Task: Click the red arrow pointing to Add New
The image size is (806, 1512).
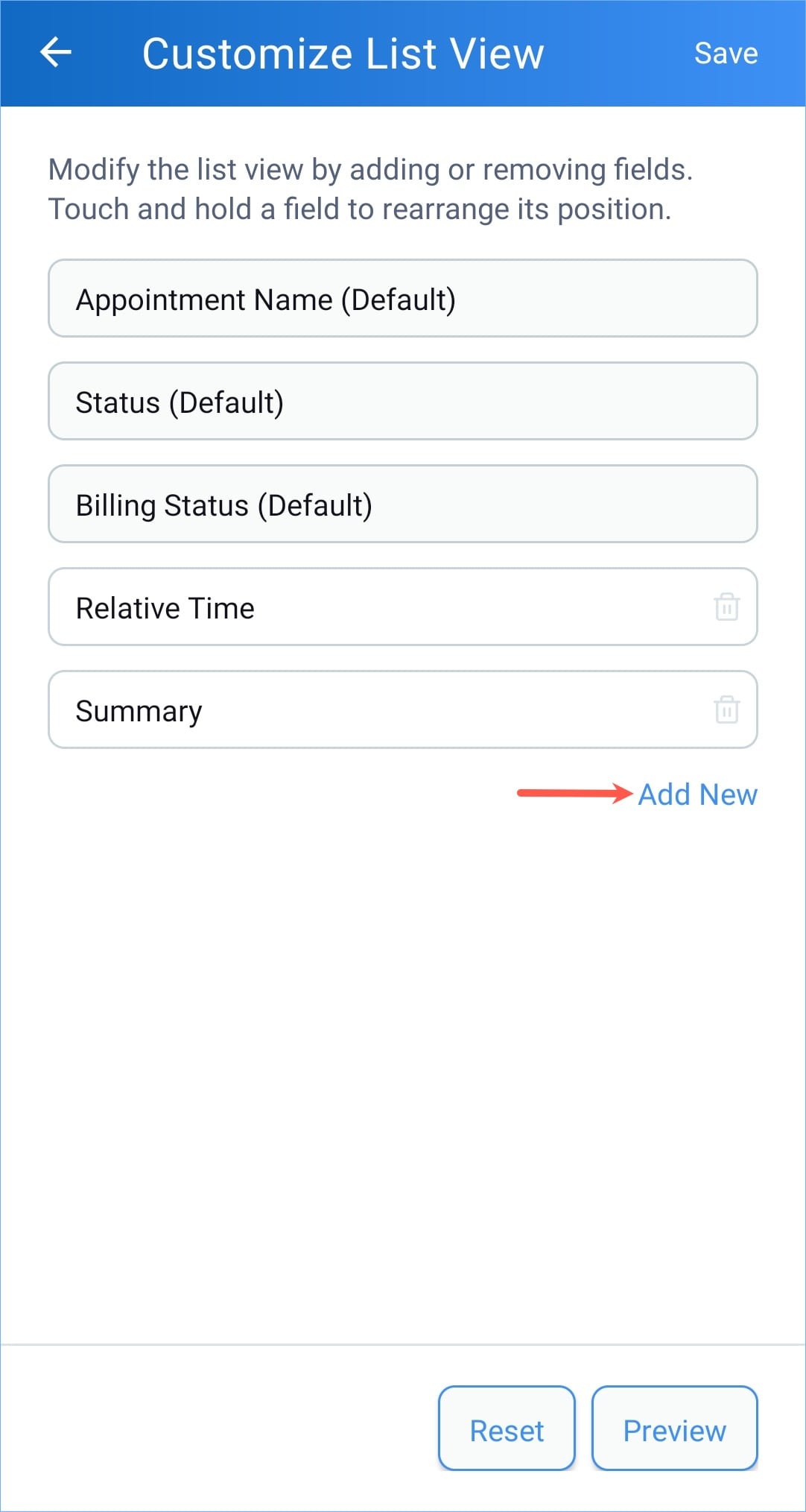Action: click(574, 793)
